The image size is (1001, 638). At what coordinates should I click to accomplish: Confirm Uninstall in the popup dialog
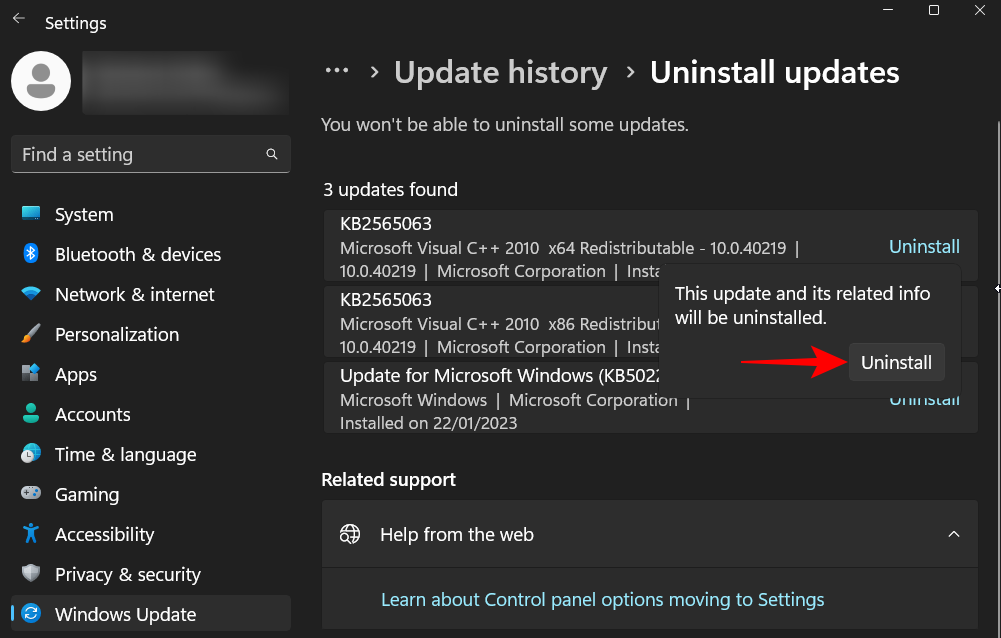(896, 362)
